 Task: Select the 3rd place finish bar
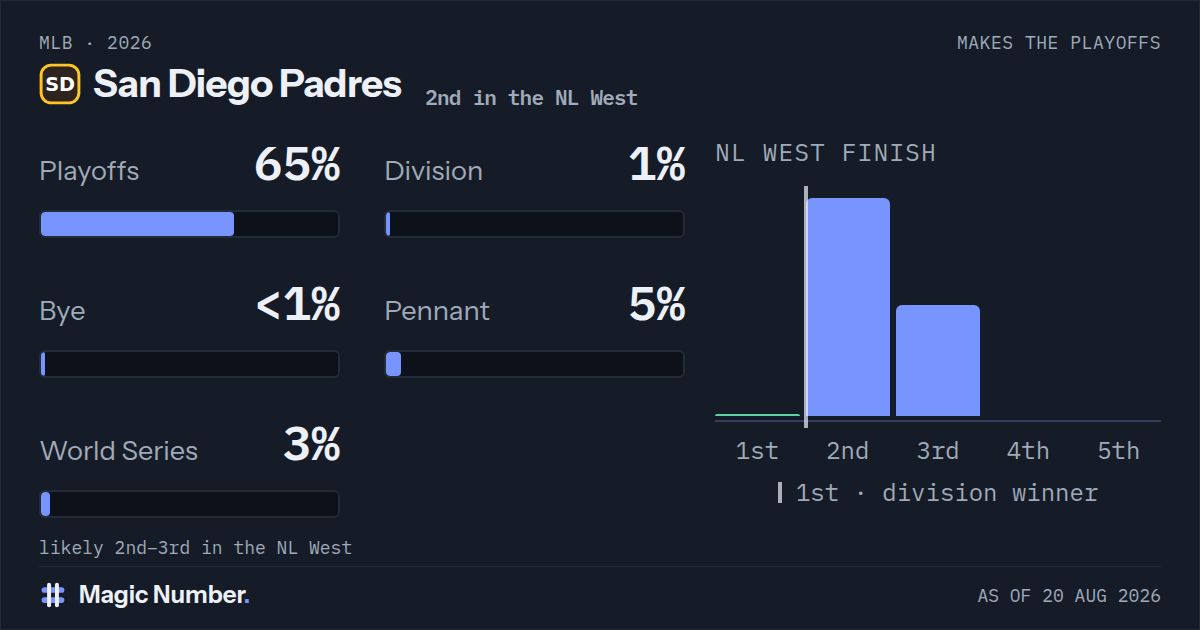938,360
